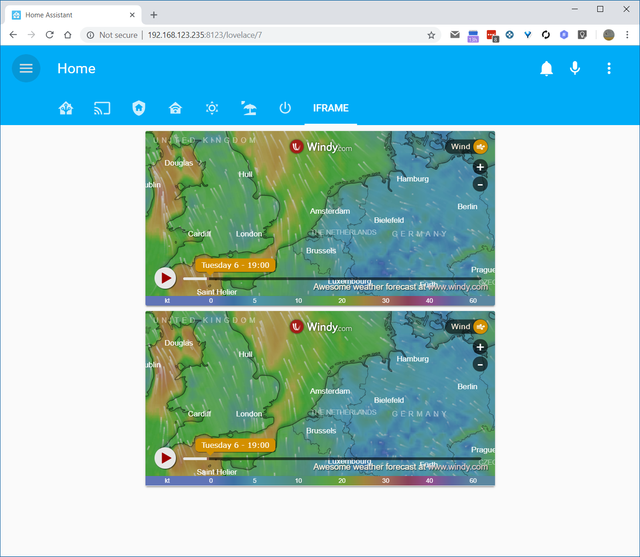The height and width of the screenshot is (557, 640).
Task: Open the Home Assistant hamburger menu
Action: (26, 68)
